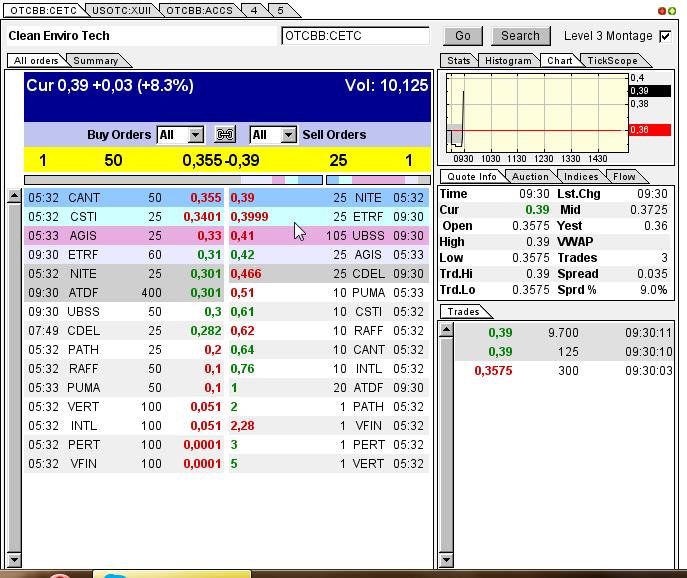Select VERT sell order at 5

click(329, 464)
